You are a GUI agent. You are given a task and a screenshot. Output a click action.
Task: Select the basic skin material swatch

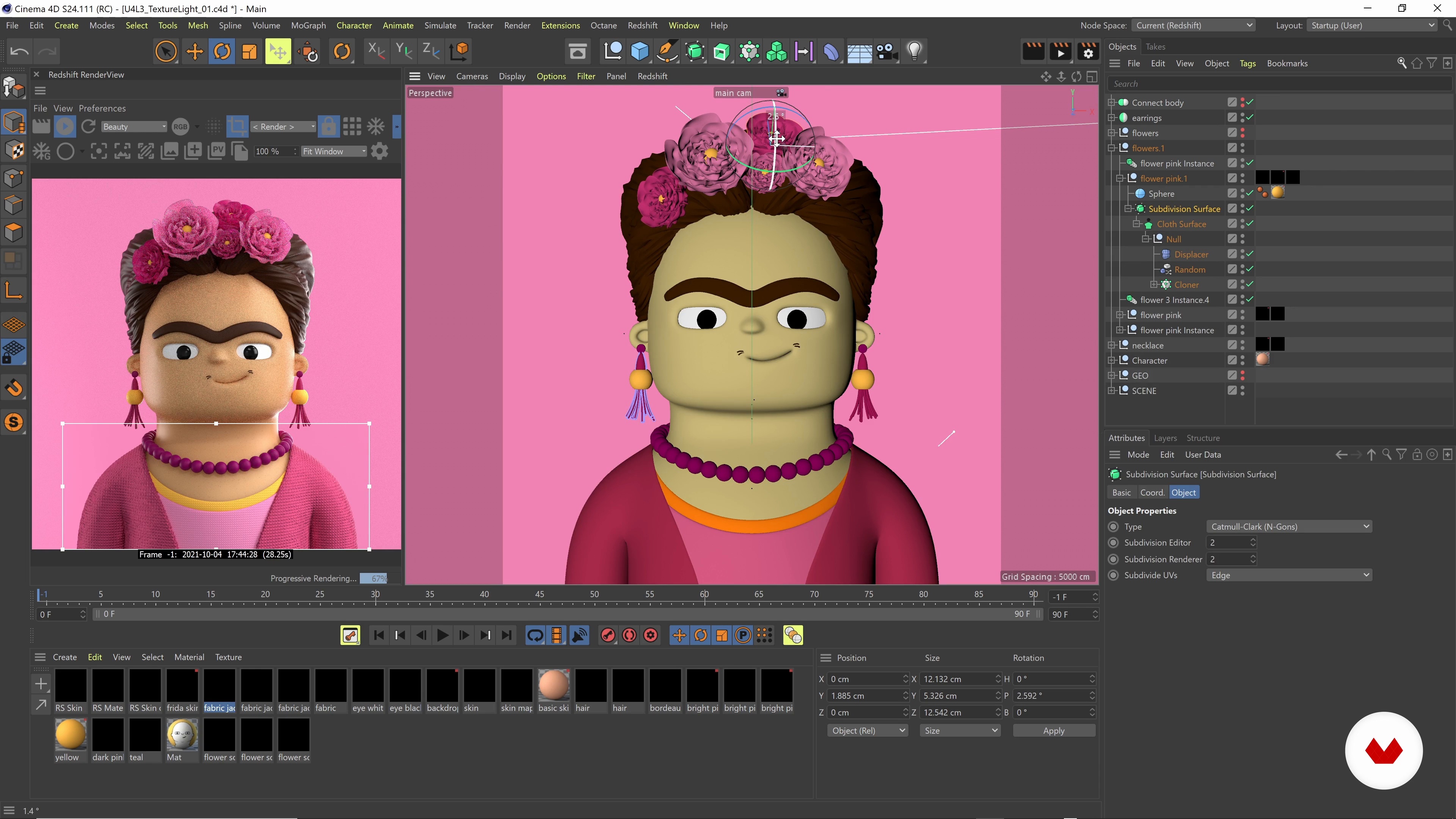(553, 685)
